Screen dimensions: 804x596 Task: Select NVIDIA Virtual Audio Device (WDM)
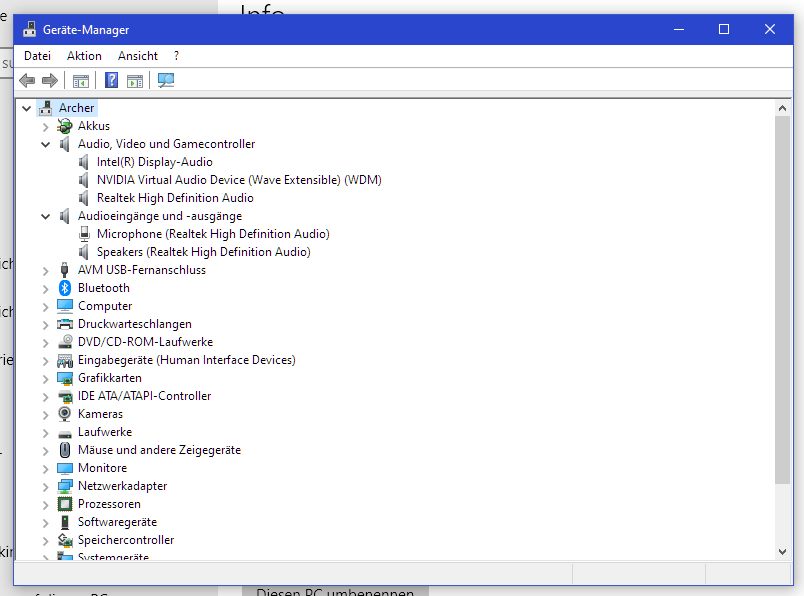239,180
